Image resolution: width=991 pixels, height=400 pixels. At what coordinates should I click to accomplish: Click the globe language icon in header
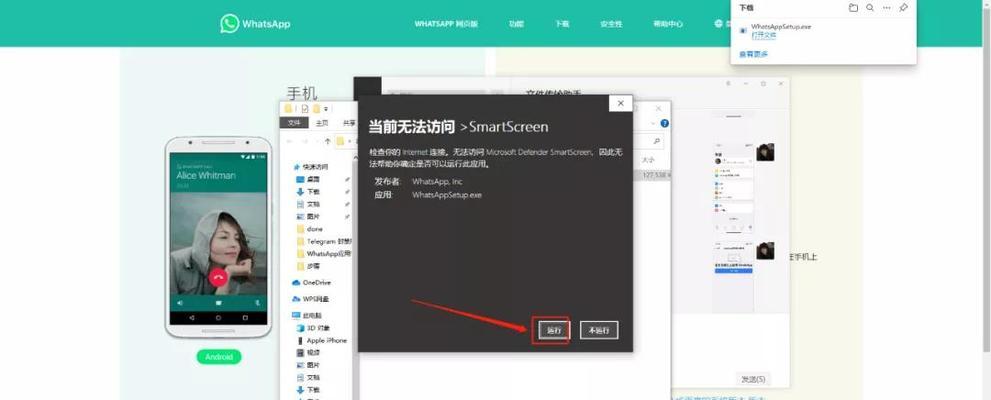point(719,24)
